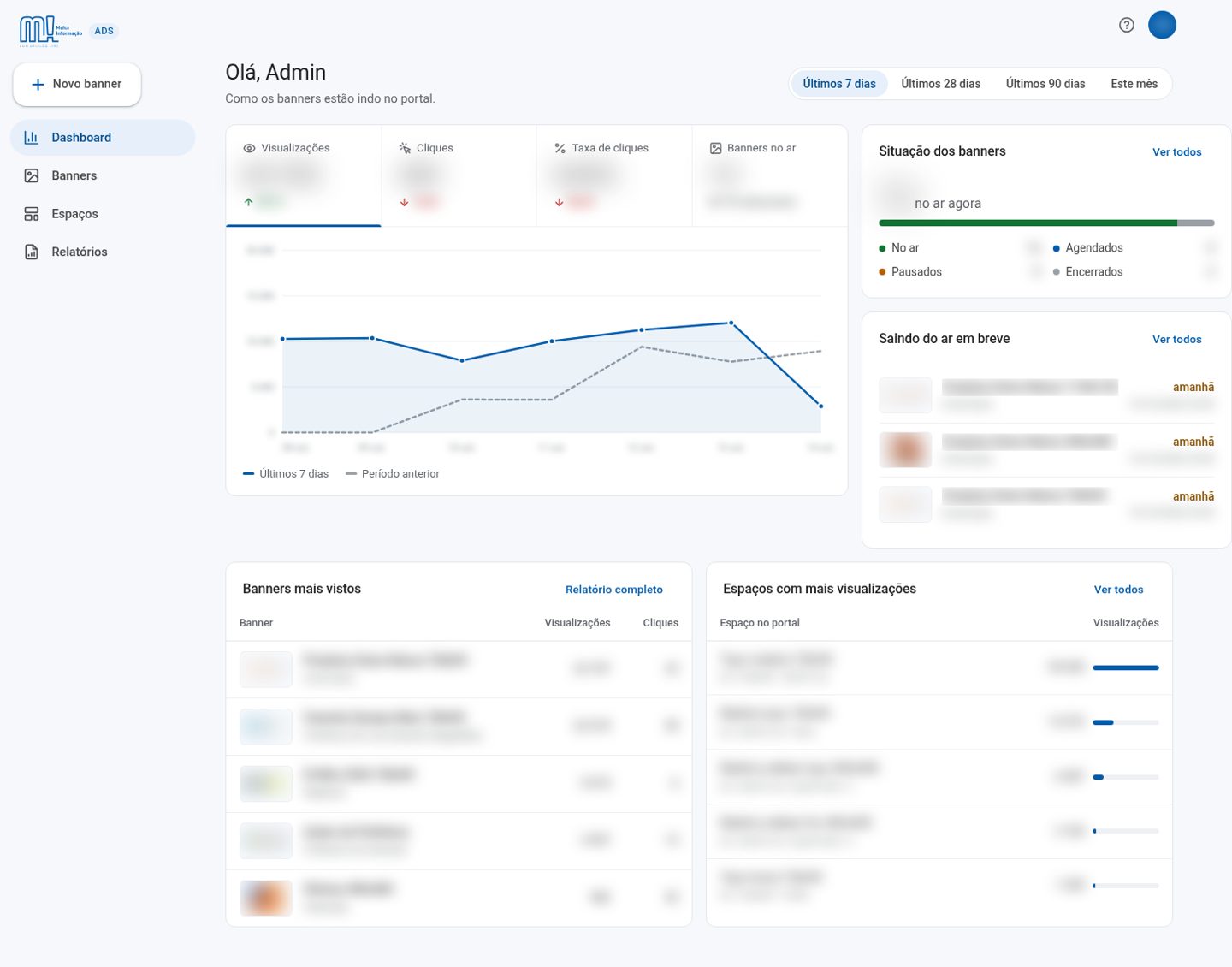
Task: Click the Agendados status label
Action: [1094, 248]
